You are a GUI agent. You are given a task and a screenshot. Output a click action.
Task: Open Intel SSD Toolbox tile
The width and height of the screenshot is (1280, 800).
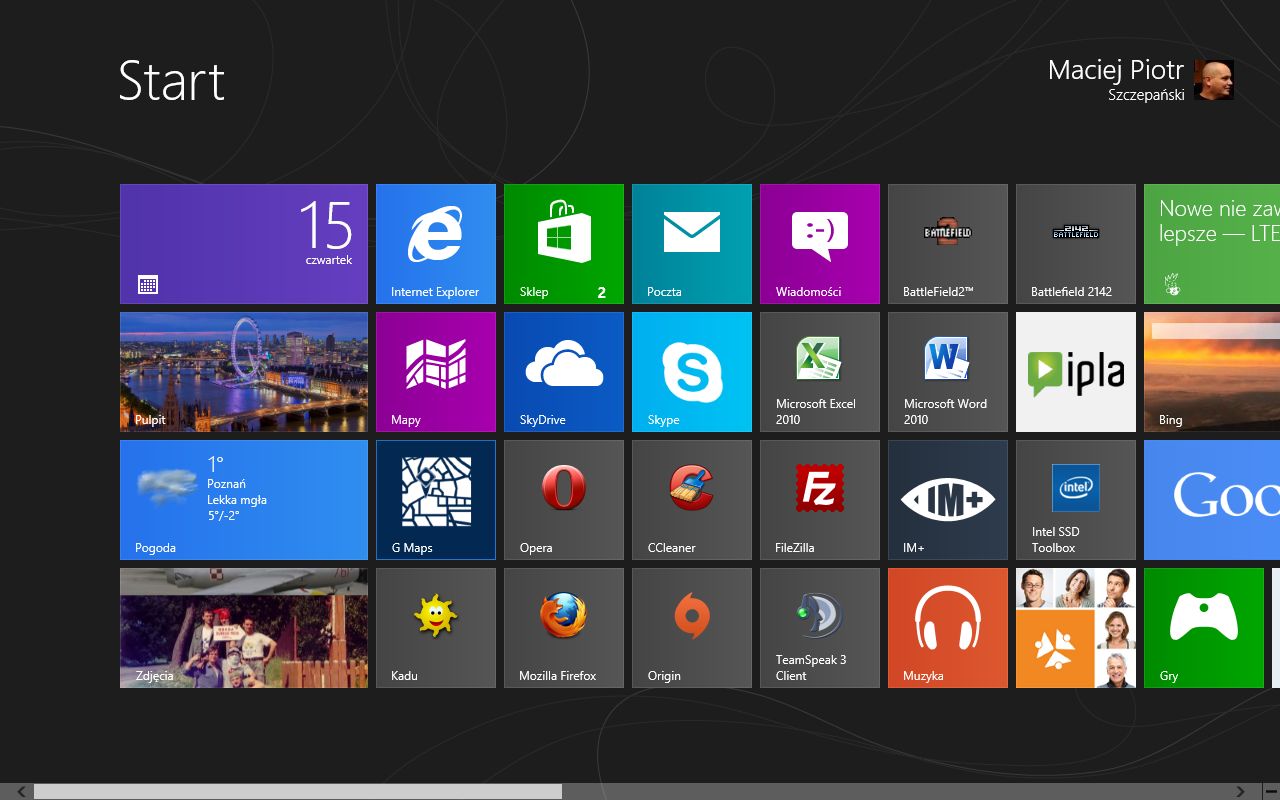tap(1076, 500)
